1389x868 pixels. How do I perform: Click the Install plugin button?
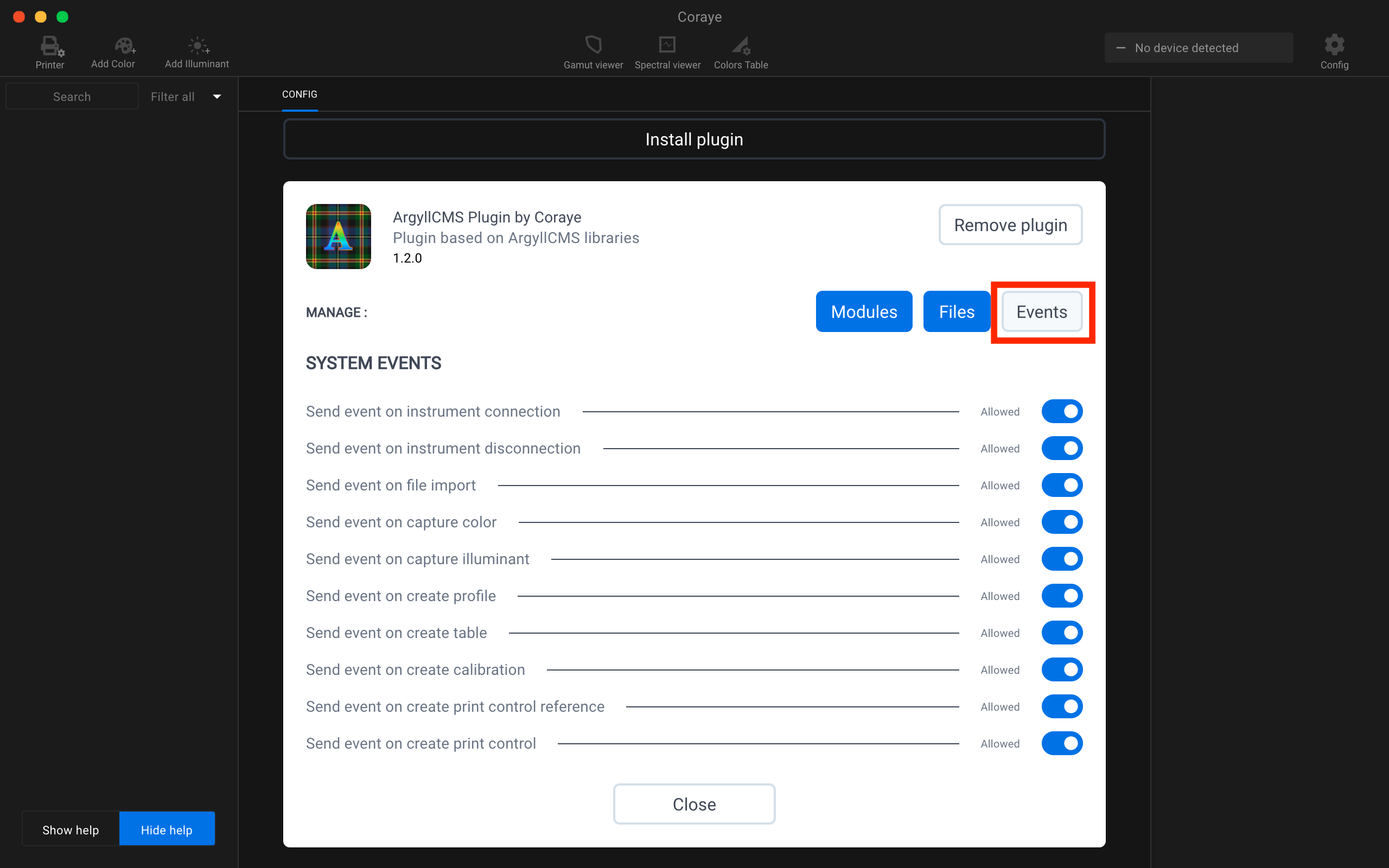click(x=694, y=139)
